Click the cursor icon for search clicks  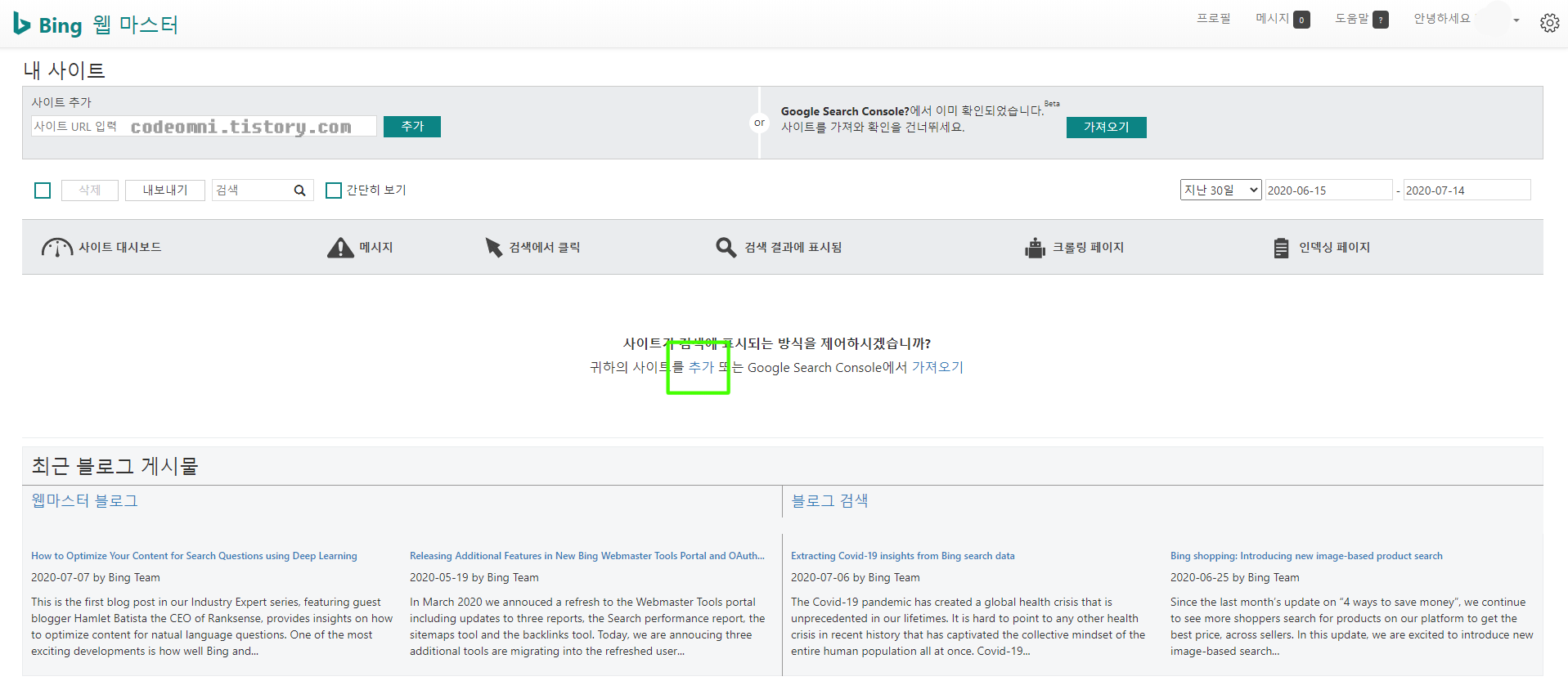click(x=493, y=247)
